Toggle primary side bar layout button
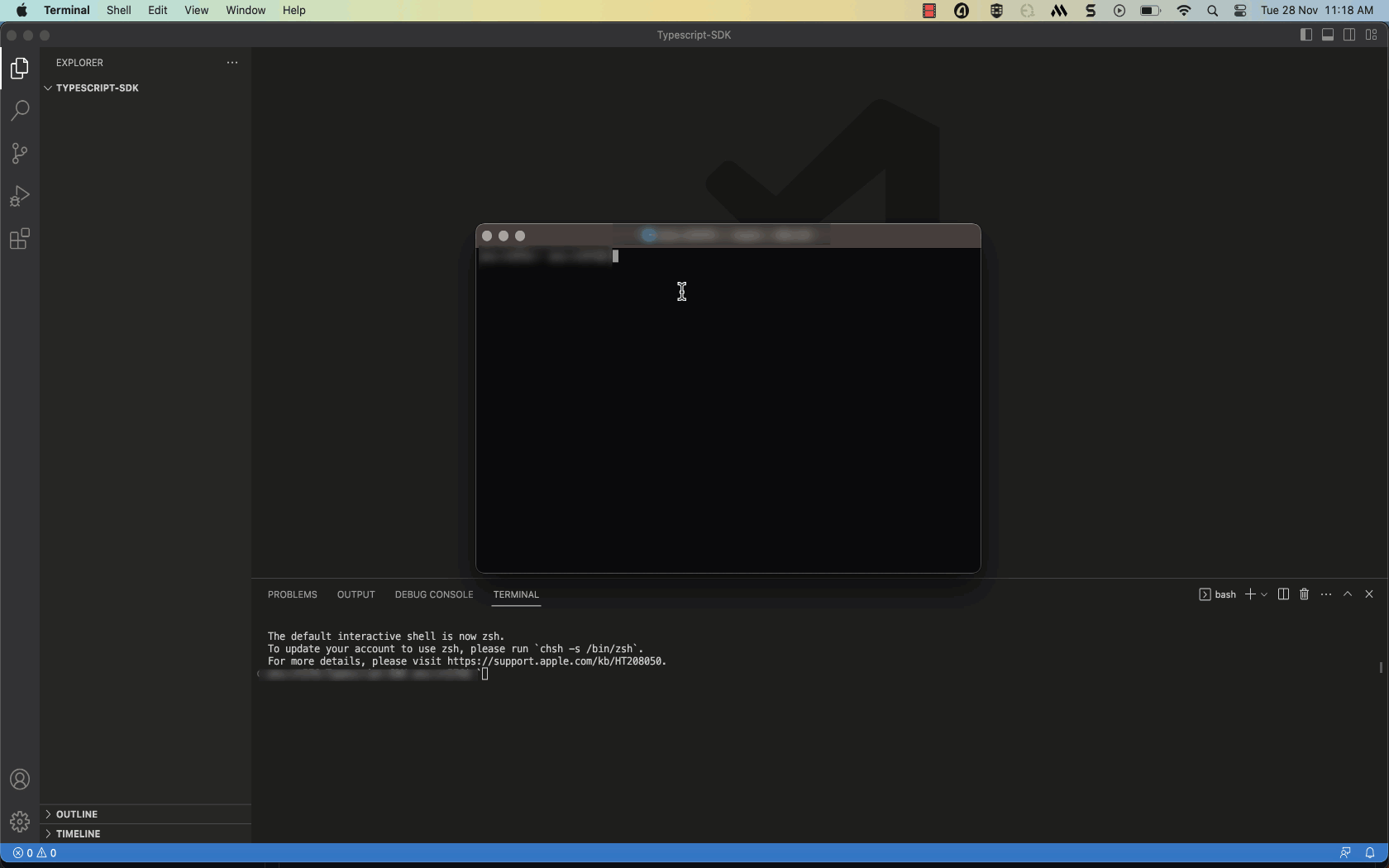This screenshot has height=868, width=1389. tap(1306, 35)
